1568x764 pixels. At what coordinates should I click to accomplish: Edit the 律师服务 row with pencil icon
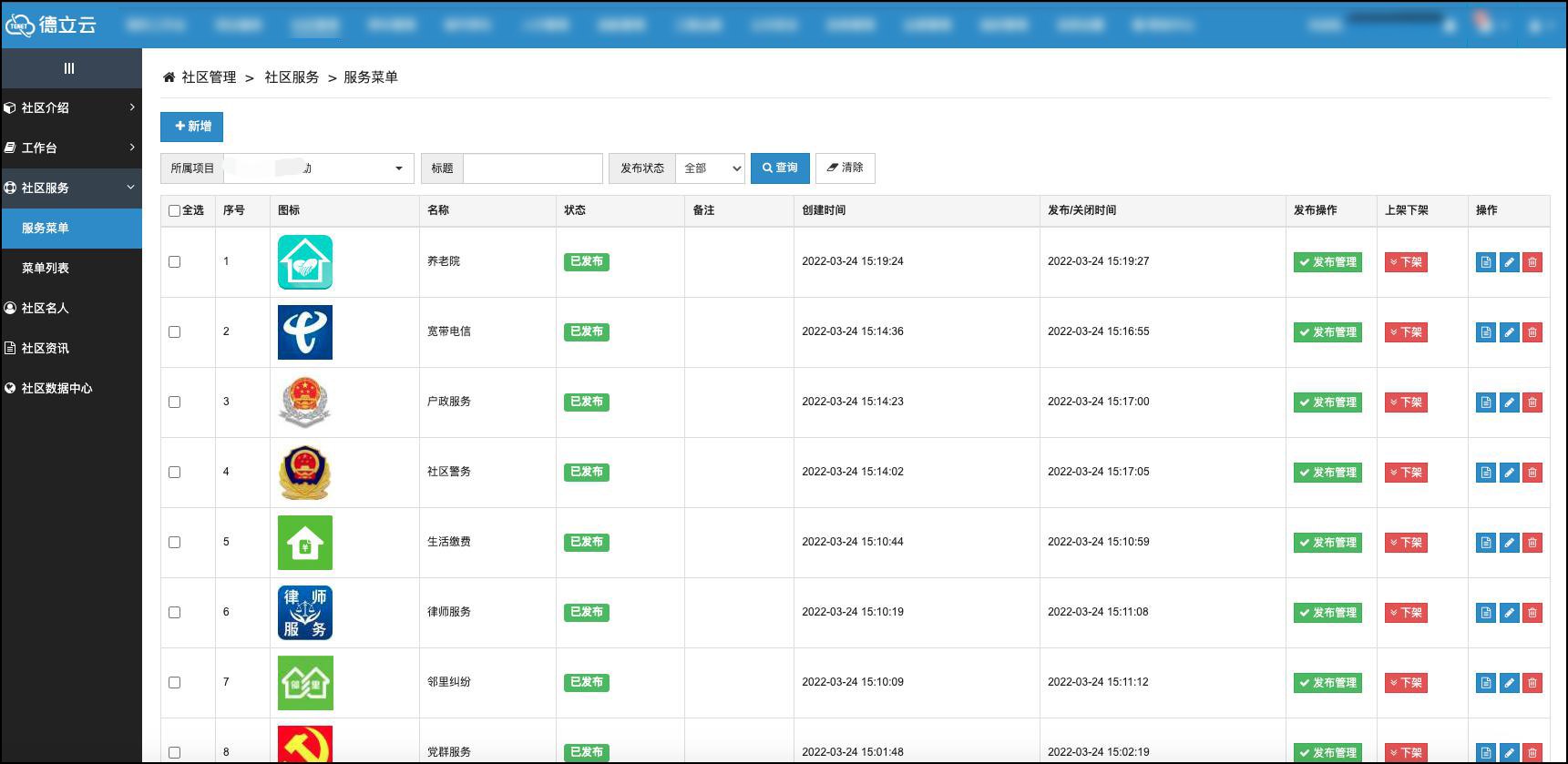coord(1510,613)
